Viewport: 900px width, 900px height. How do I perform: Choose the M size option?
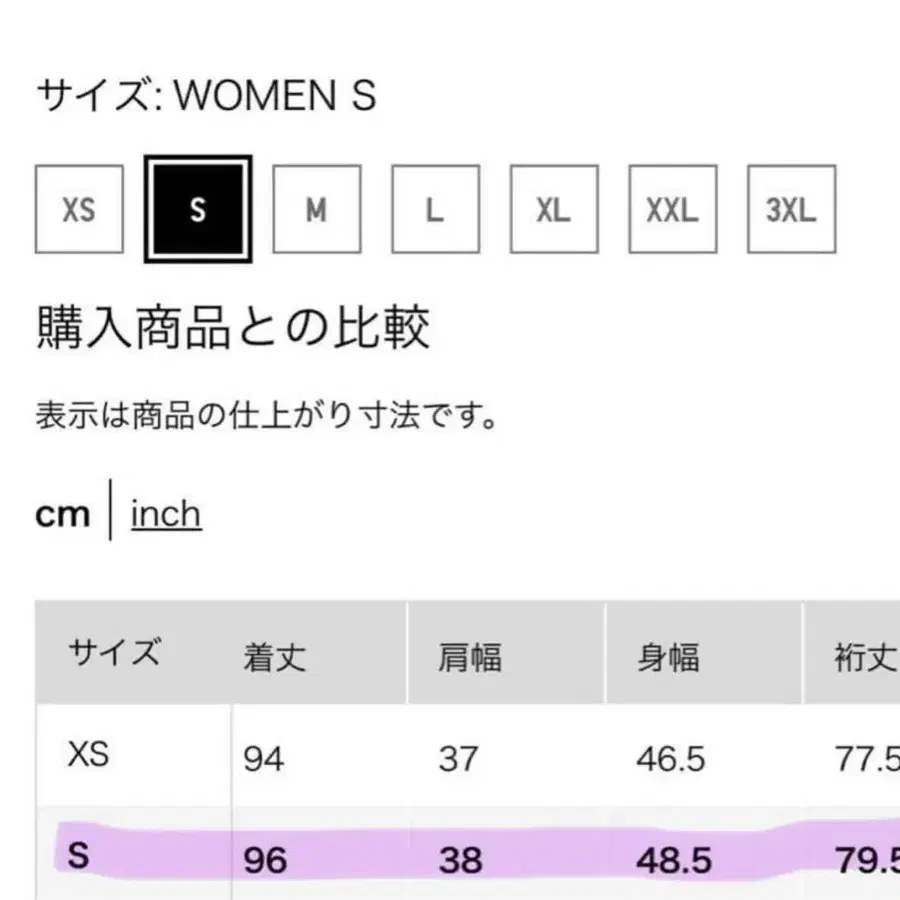point(315,209)
